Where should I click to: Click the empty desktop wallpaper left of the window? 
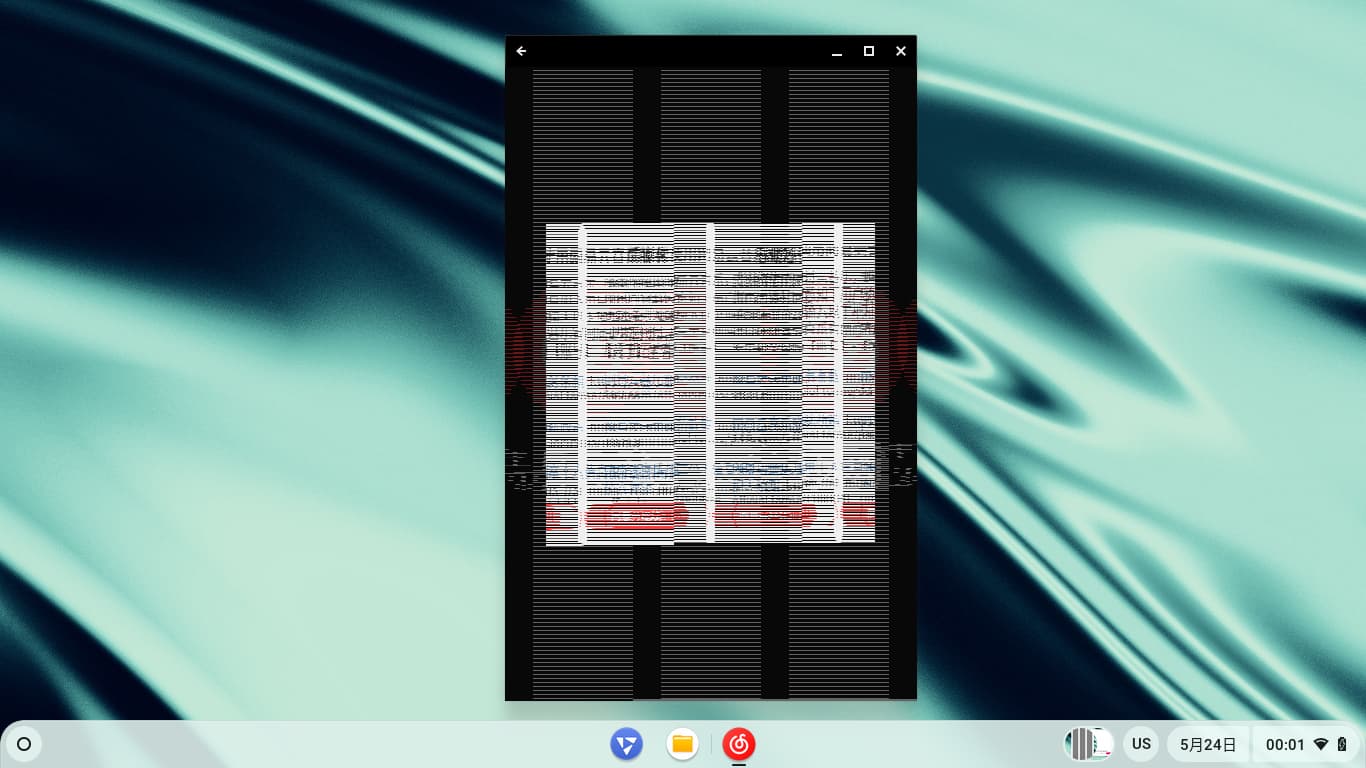[250, 400]
